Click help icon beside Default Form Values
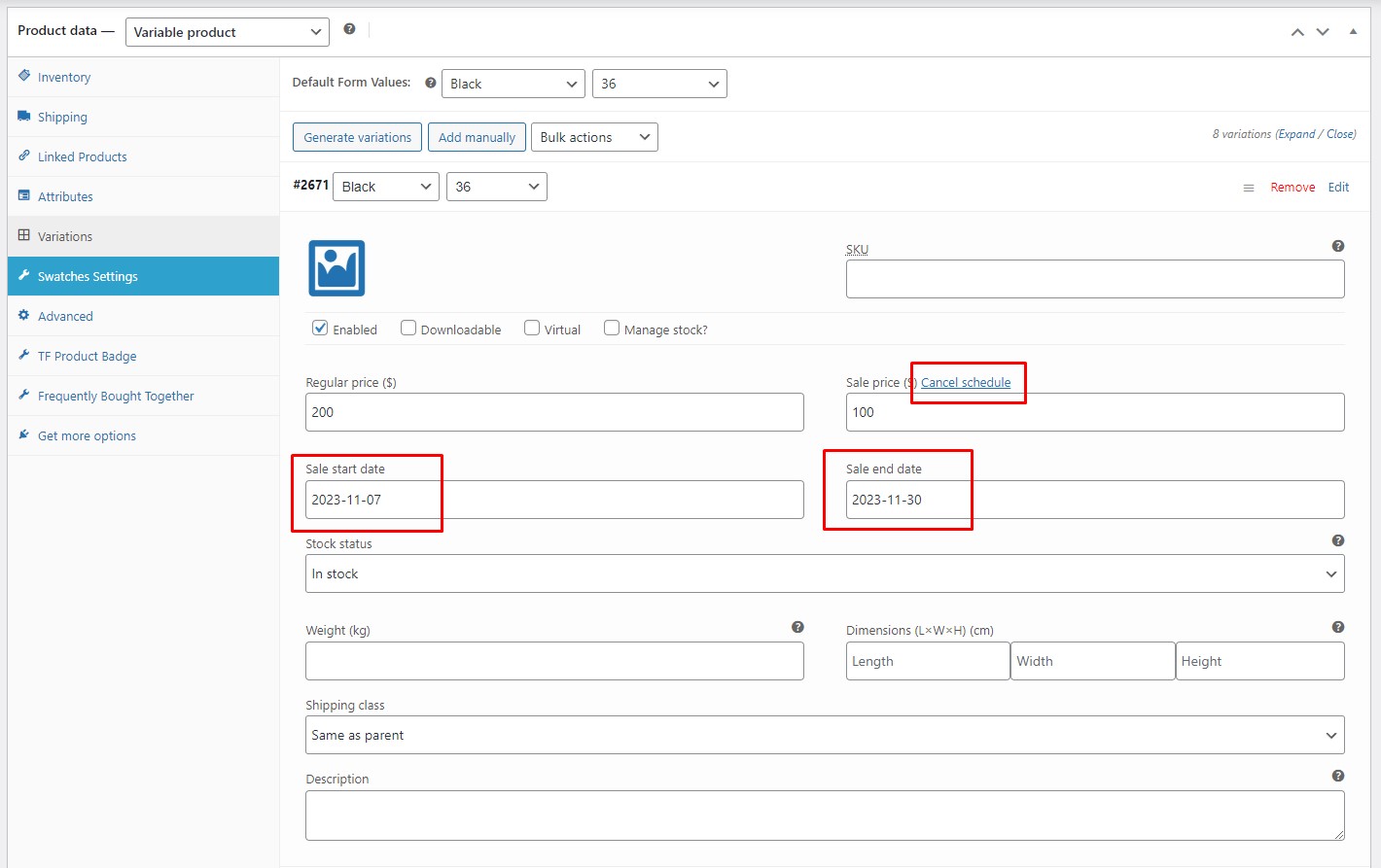 click(x=430, y=83)
